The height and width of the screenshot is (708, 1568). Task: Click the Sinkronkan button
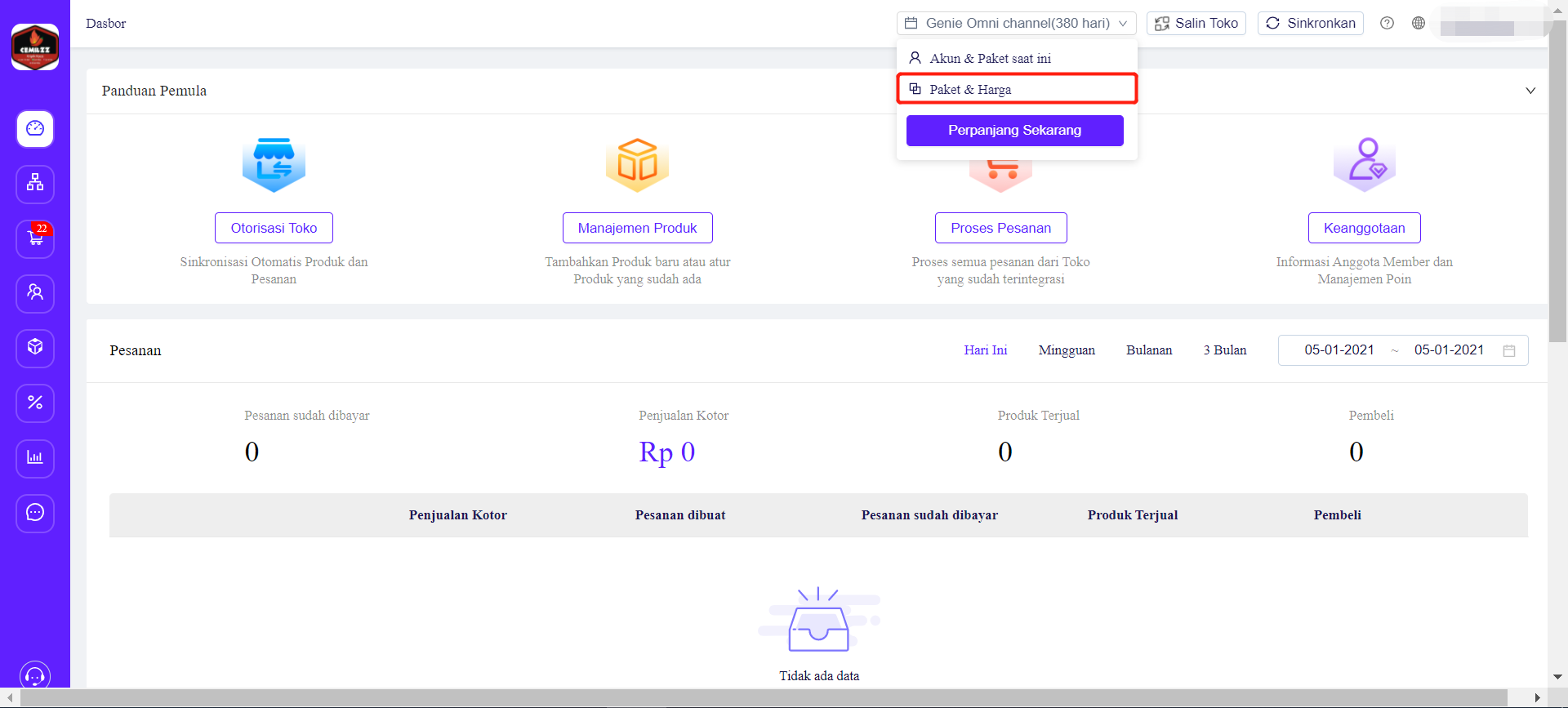click(x=1310, y=23)
